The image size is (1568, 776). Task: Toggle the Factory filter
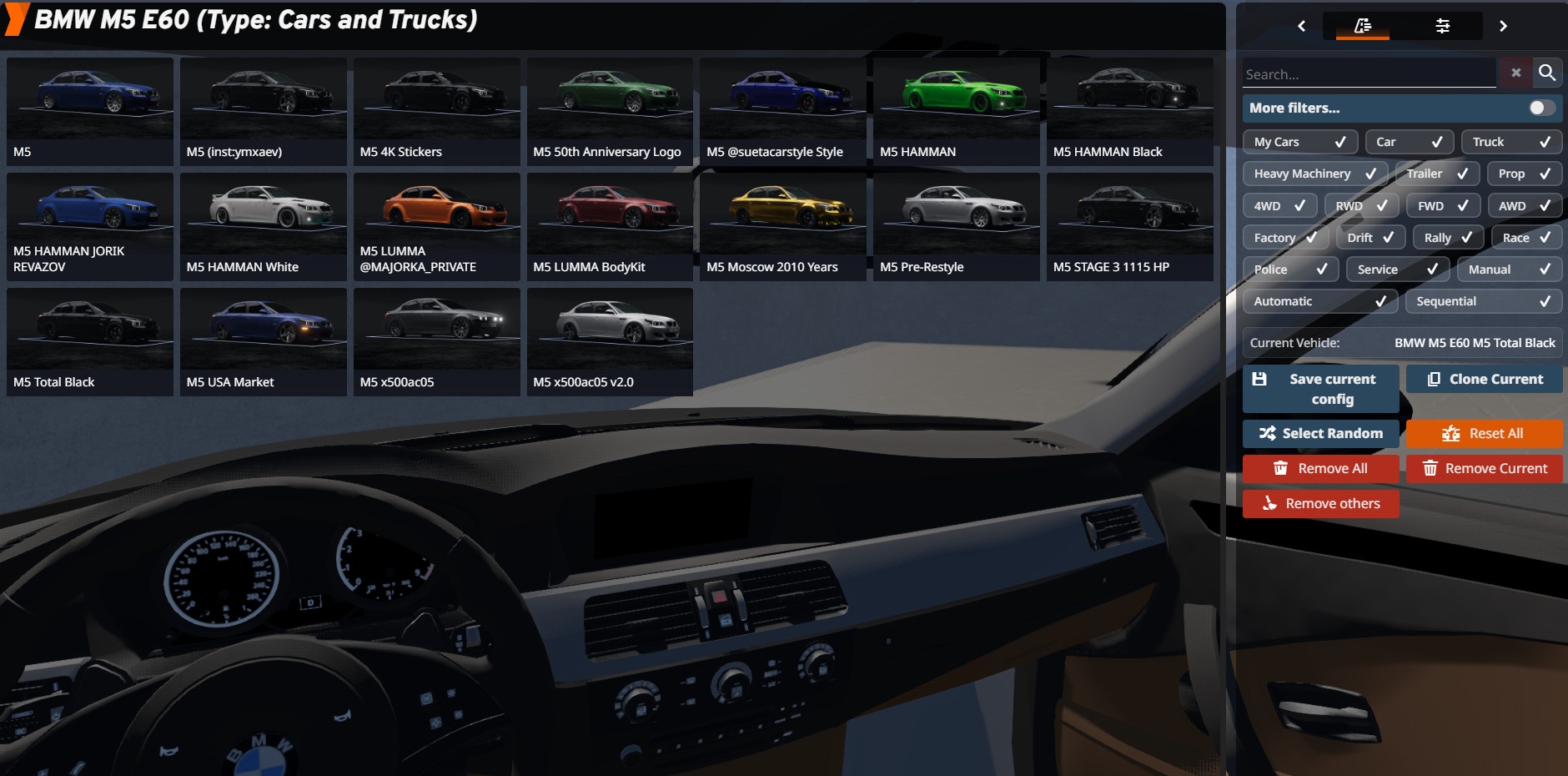click(x=1285, y=238)
